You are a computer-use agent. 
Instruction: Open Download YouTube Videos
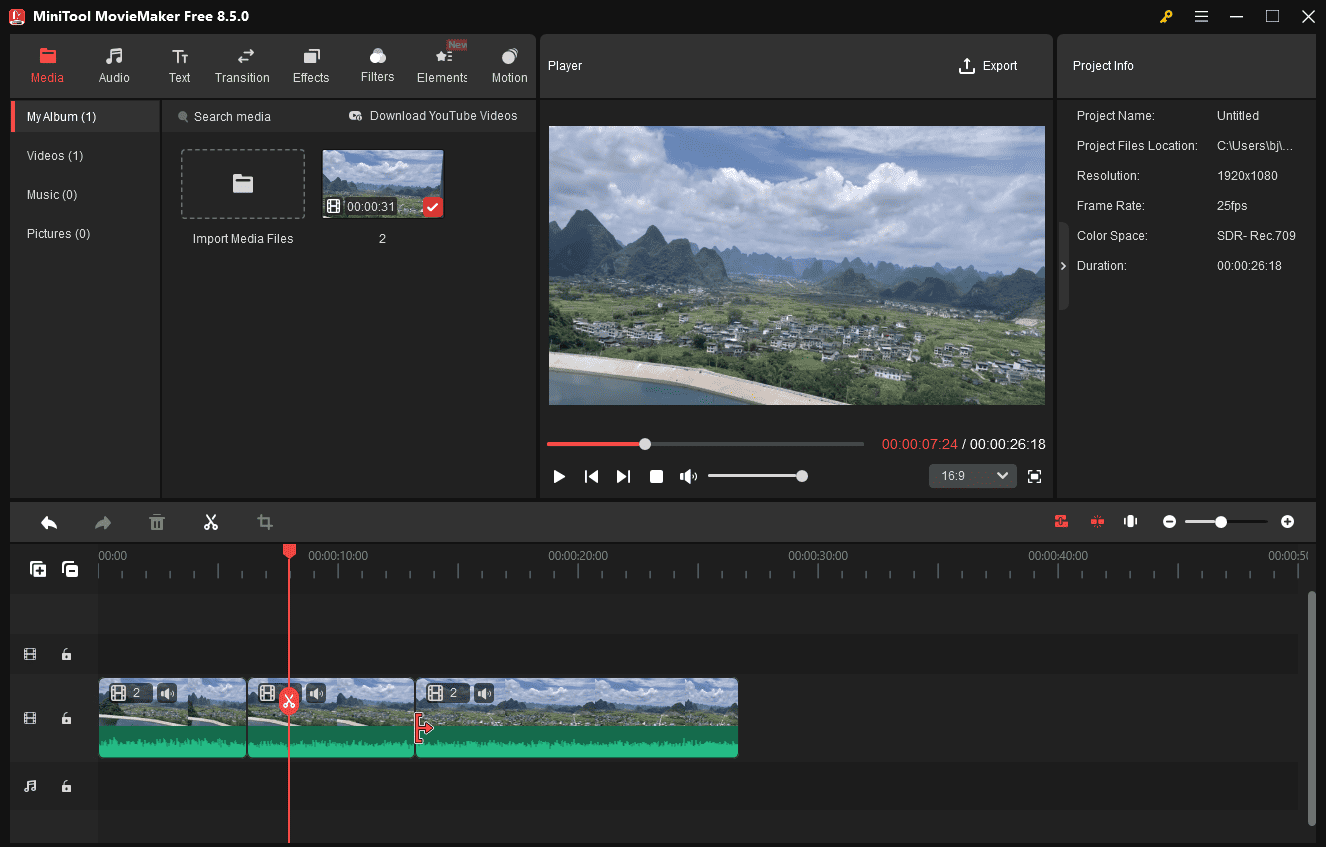(433, 115)
